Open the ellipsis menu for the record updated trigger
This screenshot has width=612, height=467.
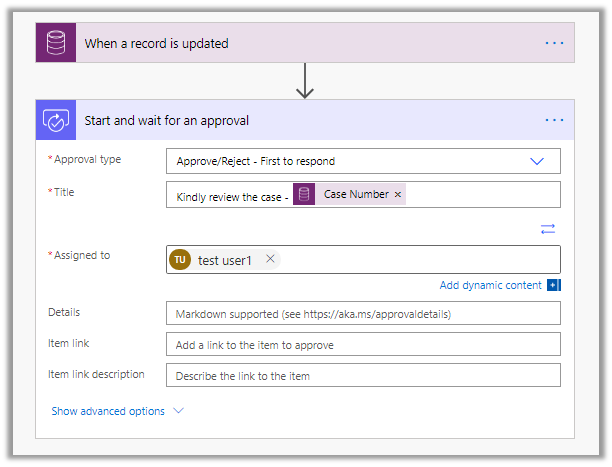click(555, 43)
